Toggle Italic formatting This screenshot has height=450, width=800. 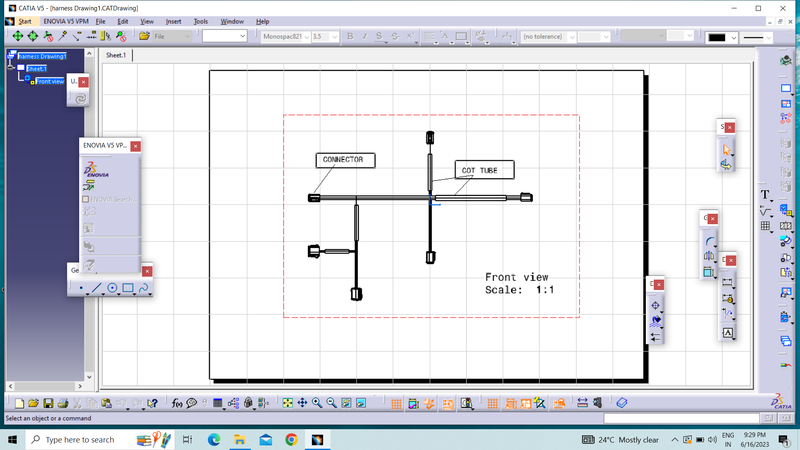coord(364,36)
